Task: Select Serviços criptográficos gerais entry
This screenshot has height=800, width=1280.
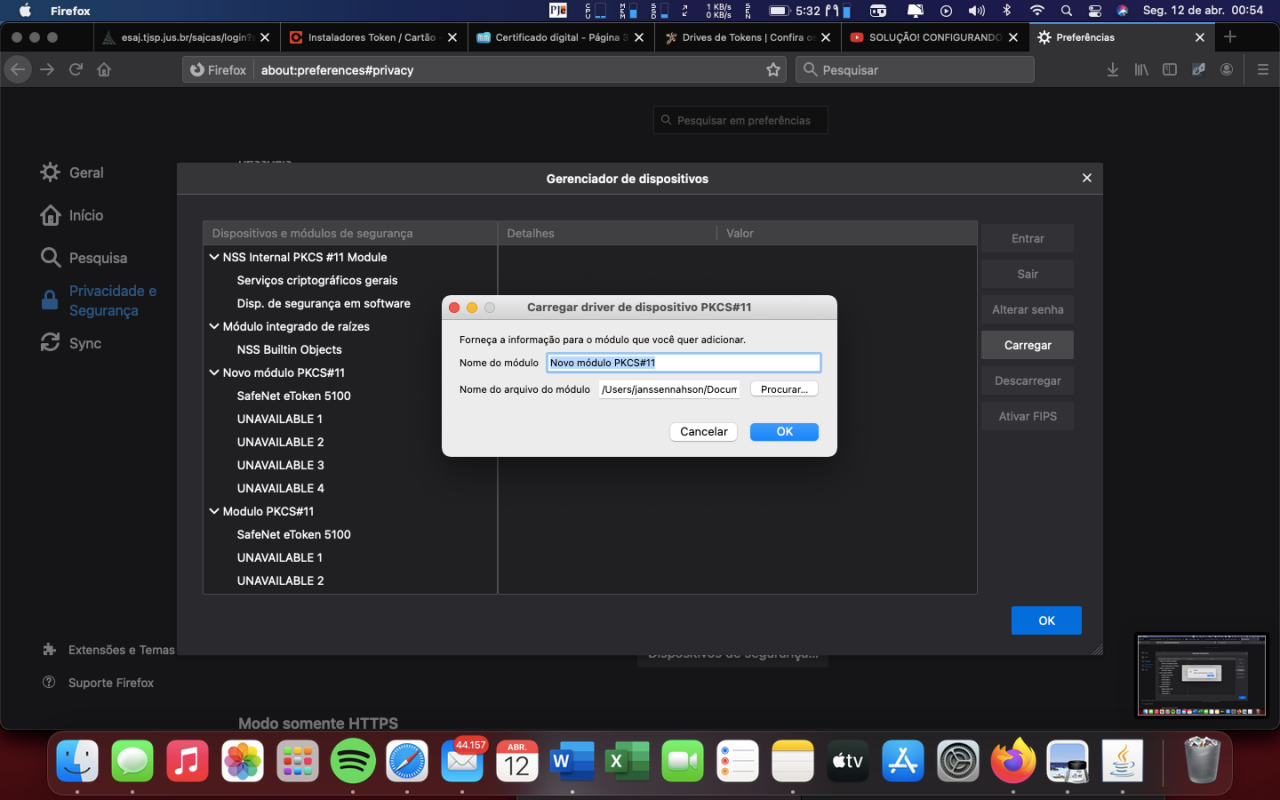Action: (317, 280)
